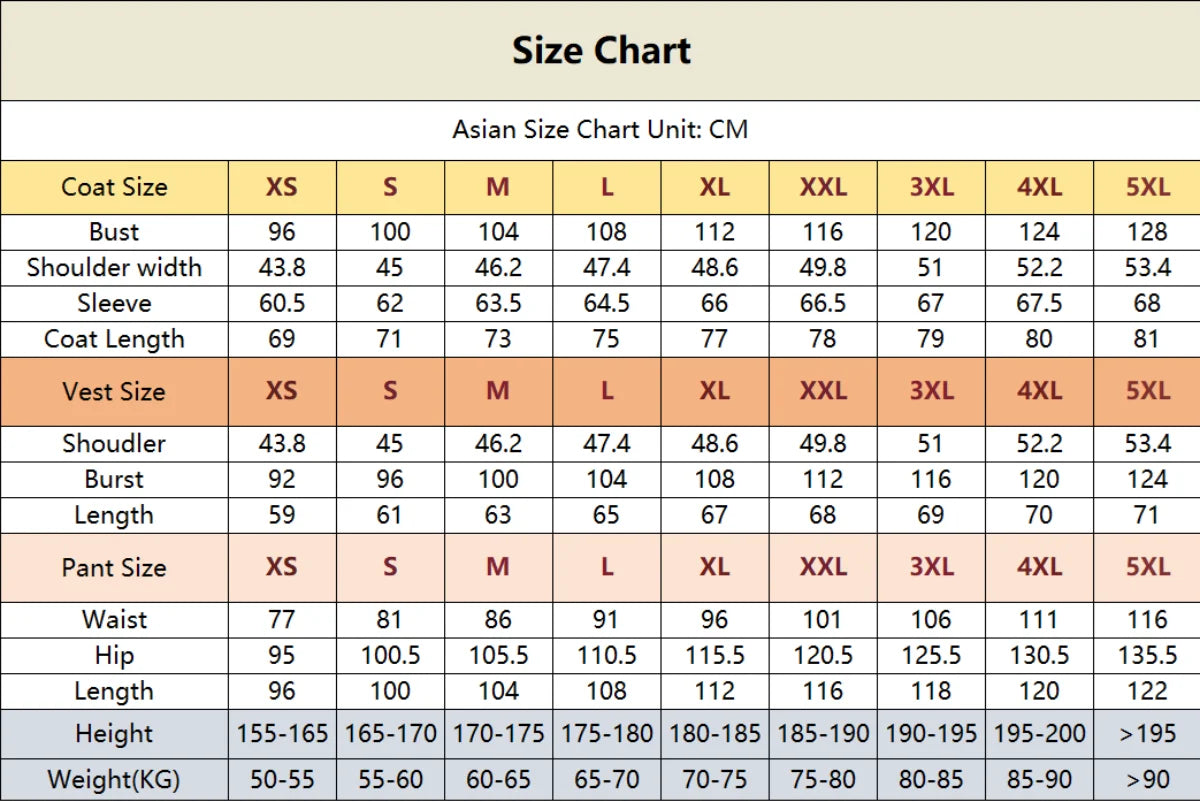Select Sleeve value "64.5"
Screen dimensions: 1200x802
pyautogui.click(x=606, y=303)
